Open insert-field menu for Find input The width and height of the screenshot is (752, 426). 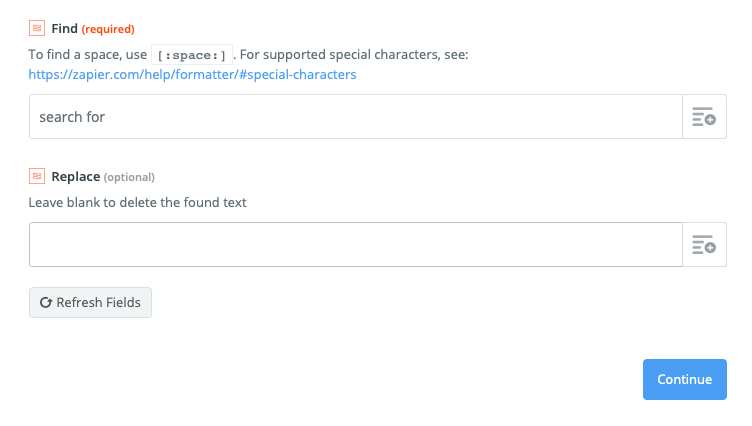[704, 117]
